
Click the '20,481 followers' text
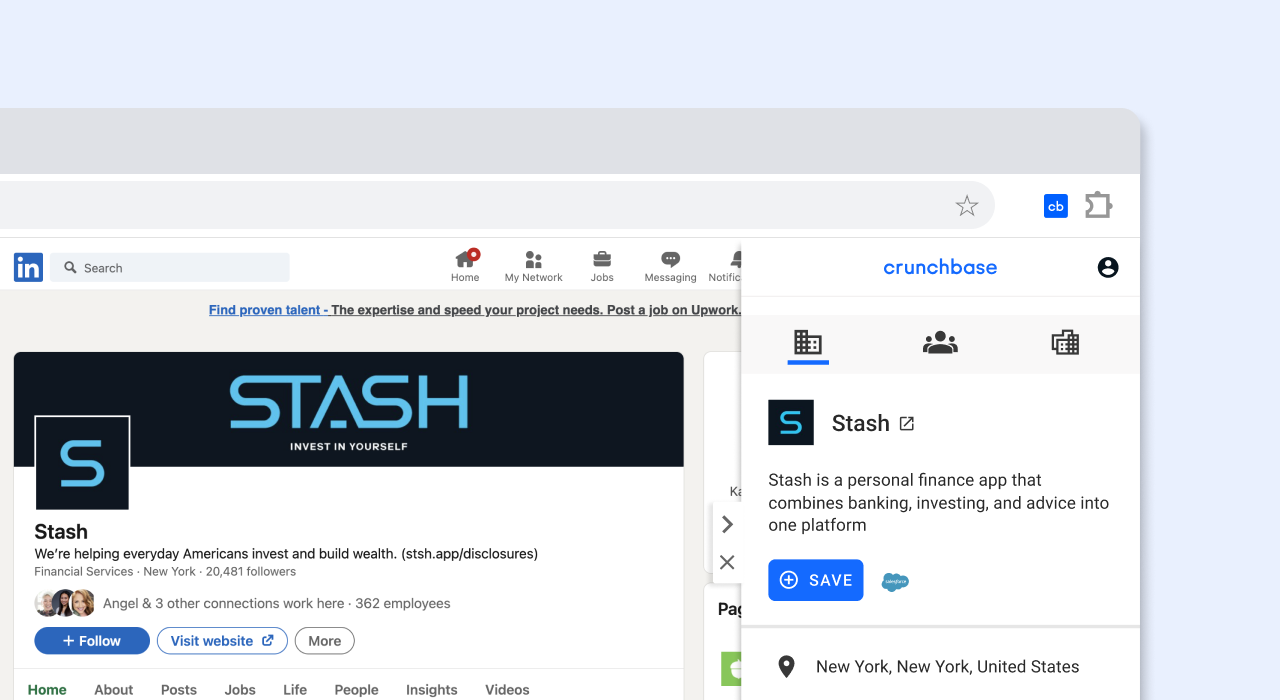[251, 571]
